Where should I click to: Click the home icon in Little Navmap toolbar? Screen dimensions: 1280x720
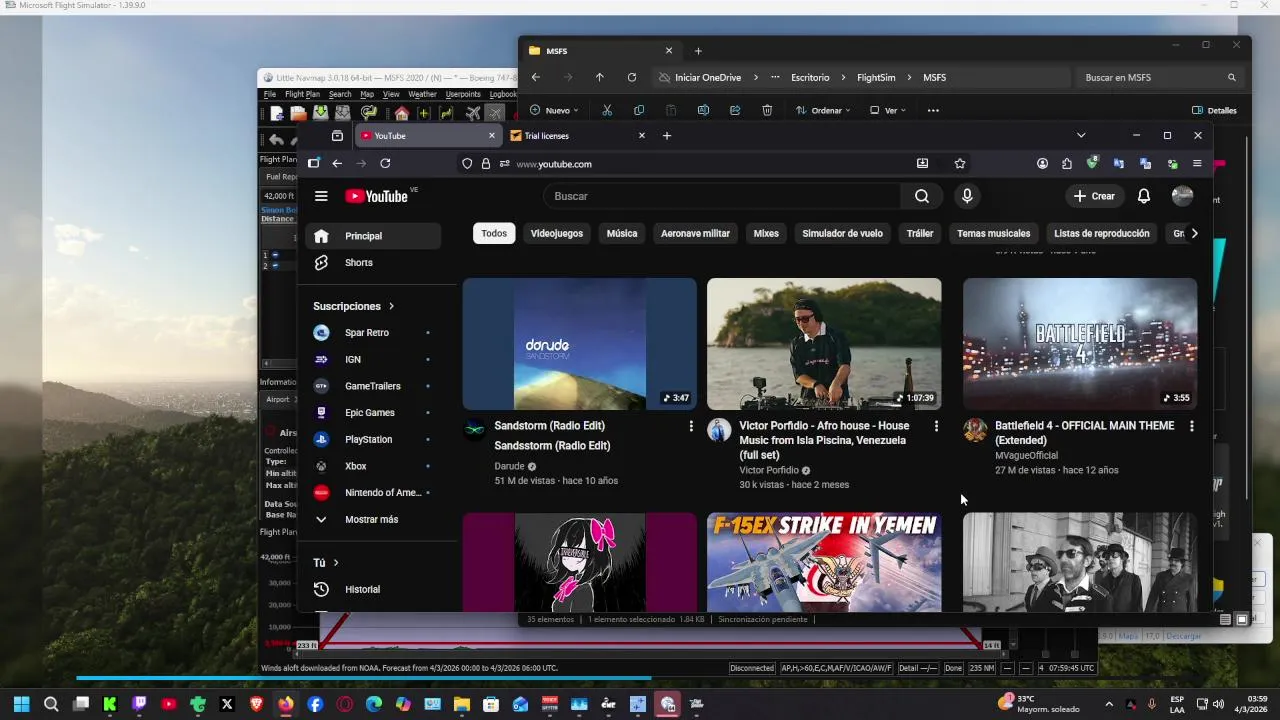tap(401, 114)
